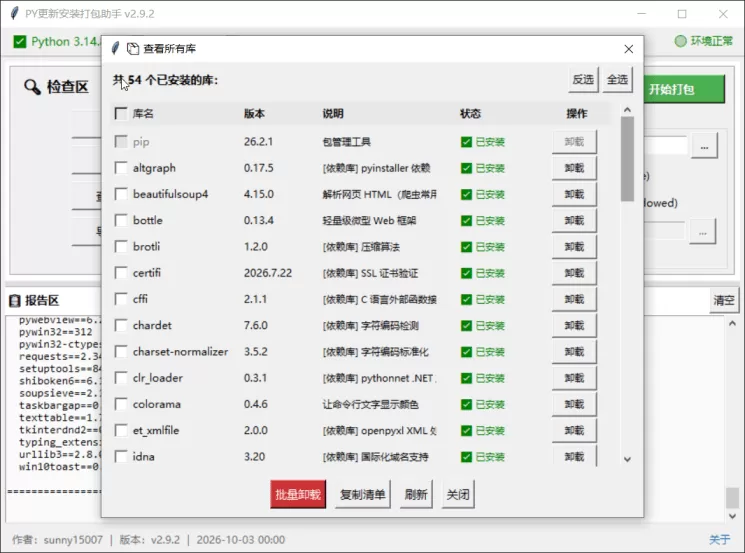745x553 pixels.
Task: Click the 卸载 button for clr_loader
Action: (x=574, y=378)
